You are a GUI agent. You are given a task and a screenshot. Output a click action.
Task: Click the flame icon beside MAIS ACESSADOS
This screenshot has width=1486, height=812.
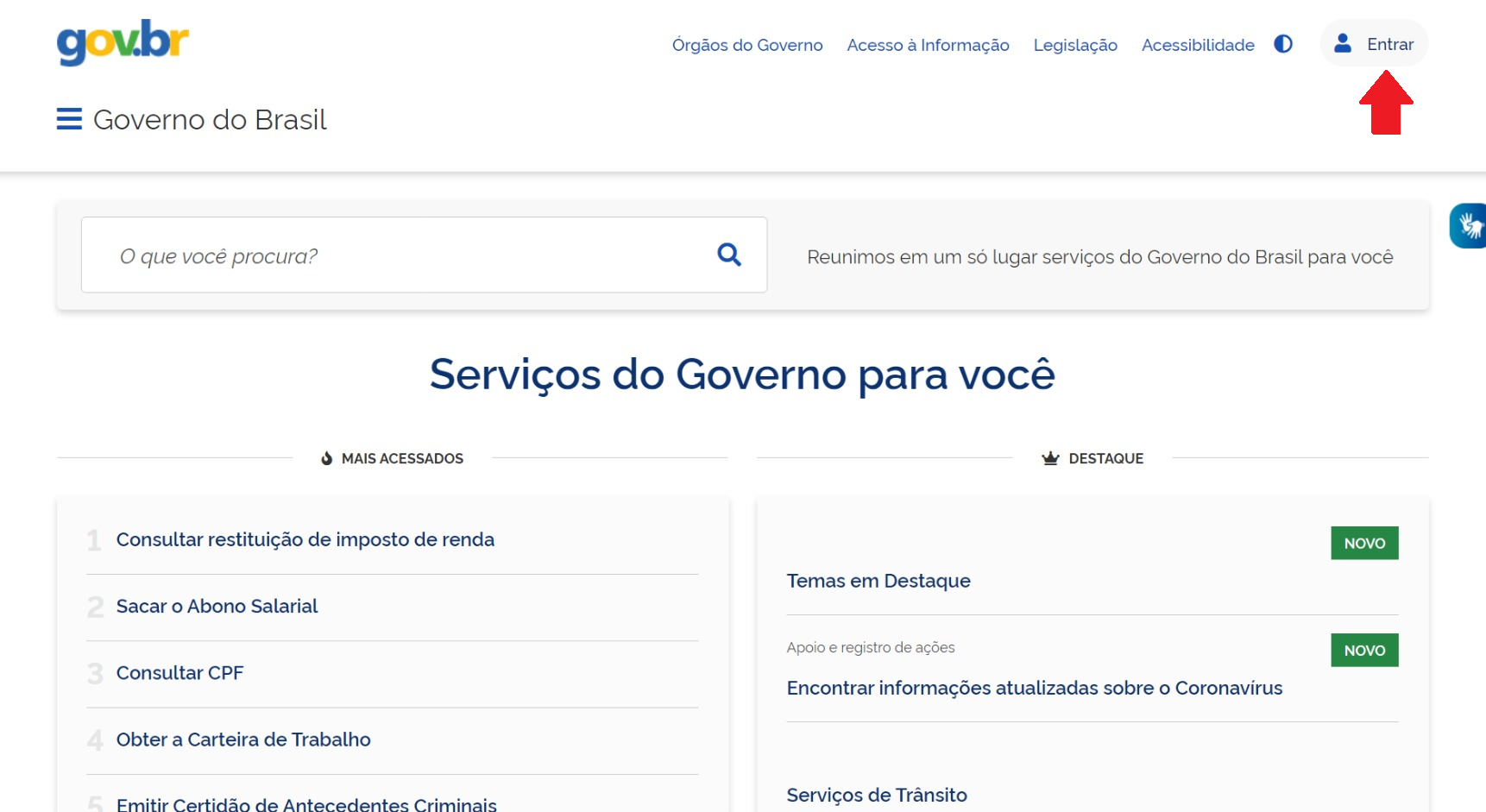click(327, 458)
